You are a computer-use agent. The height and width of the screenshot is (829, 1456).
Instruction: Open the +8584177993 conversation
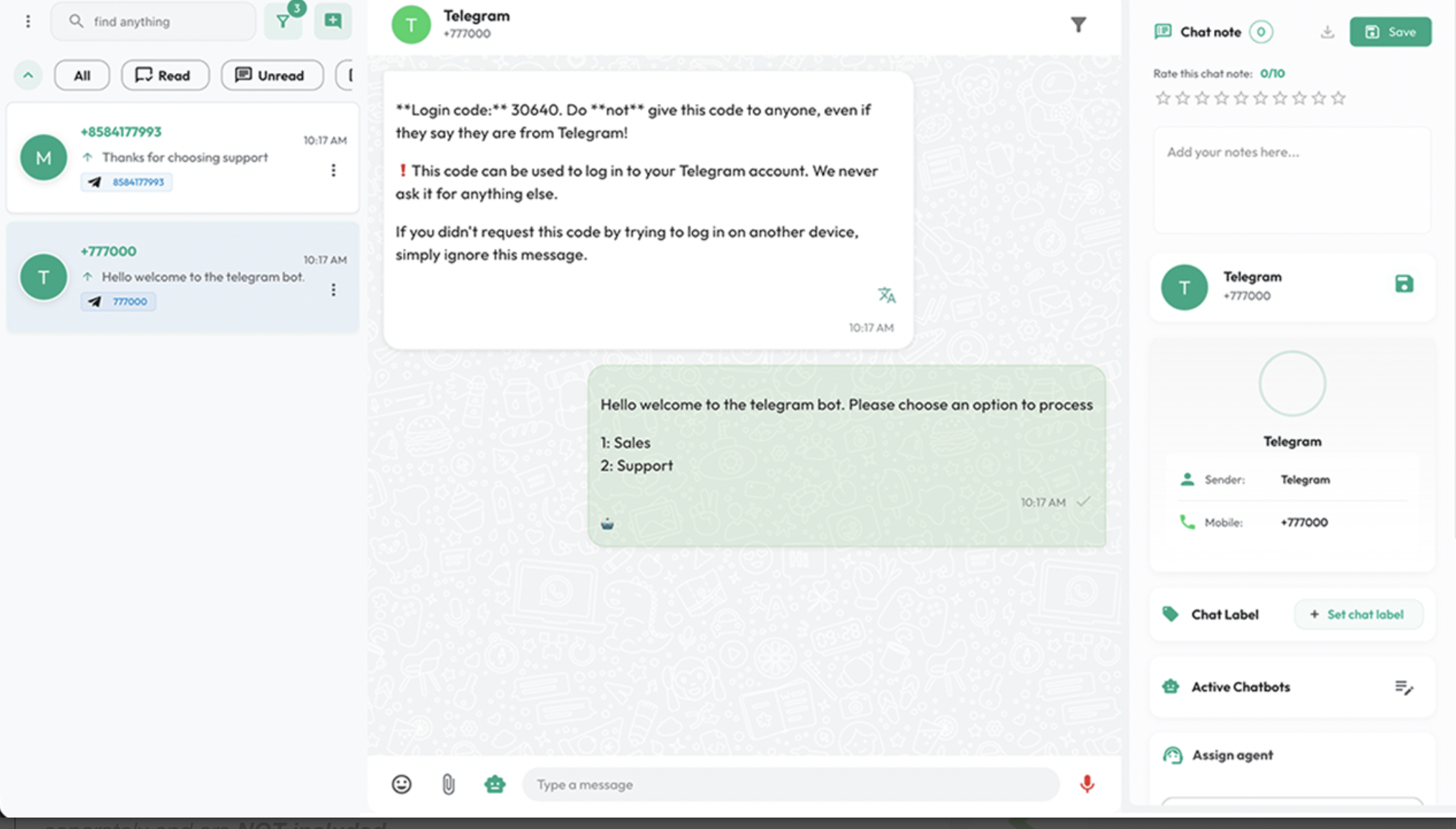point(183,157)
